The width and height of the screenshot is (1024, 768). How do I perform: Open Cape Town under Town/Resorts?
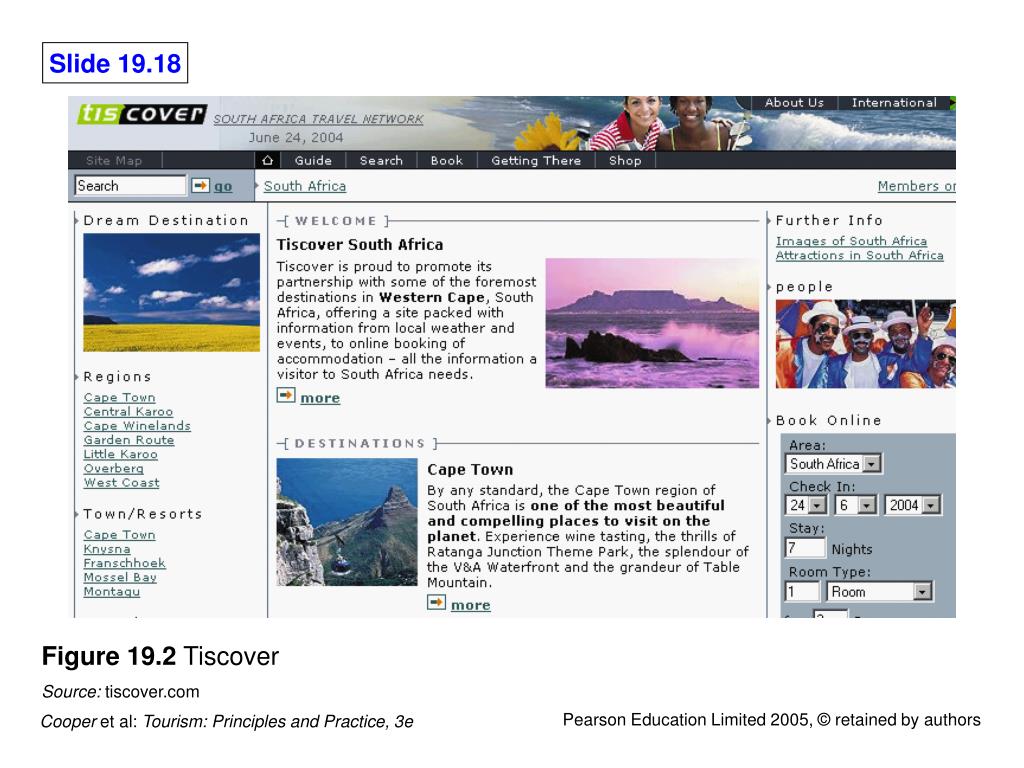click(x=120, y=534)
